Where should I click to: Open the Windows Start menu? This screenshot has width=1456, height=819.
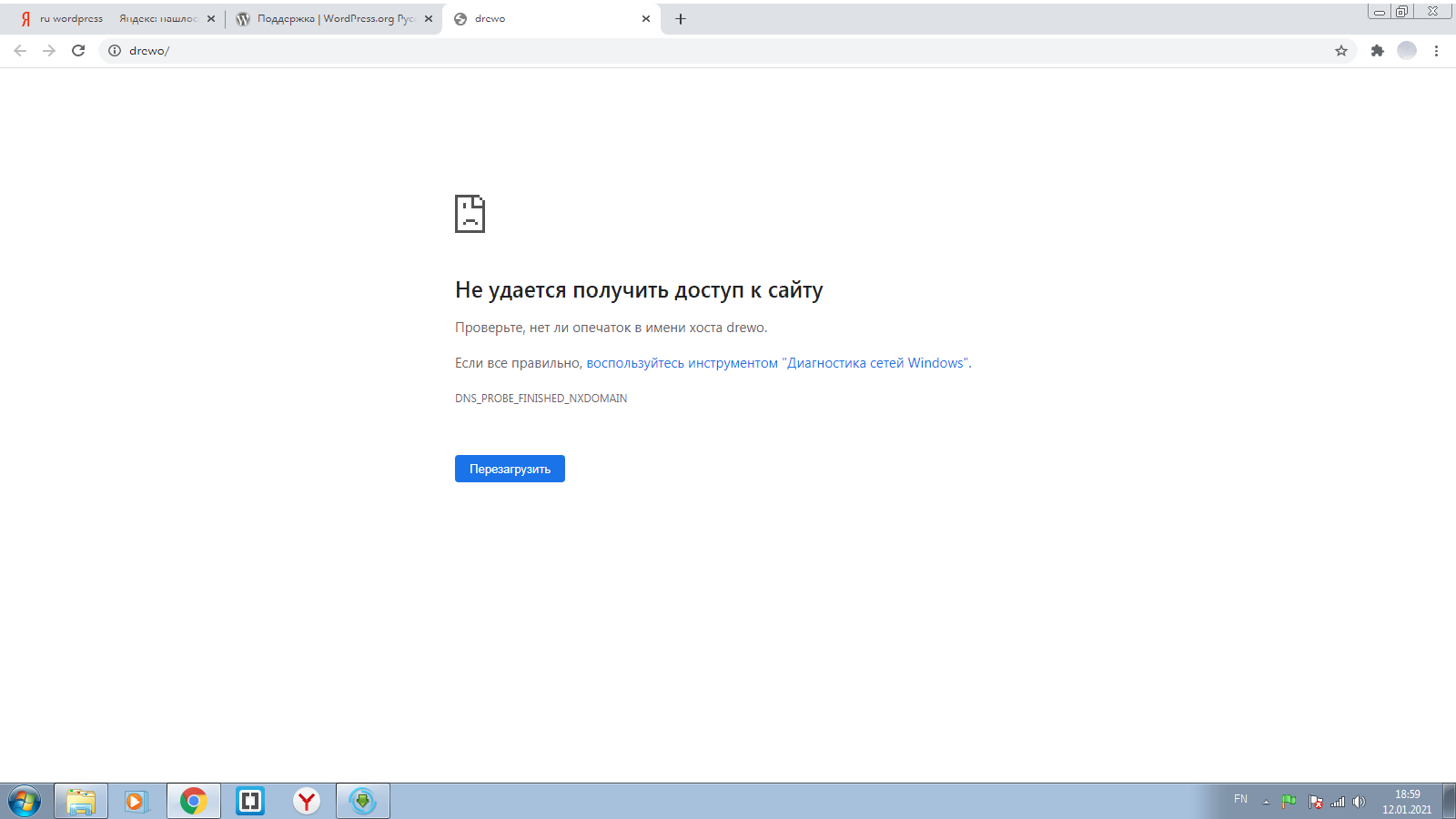[25, 801]
